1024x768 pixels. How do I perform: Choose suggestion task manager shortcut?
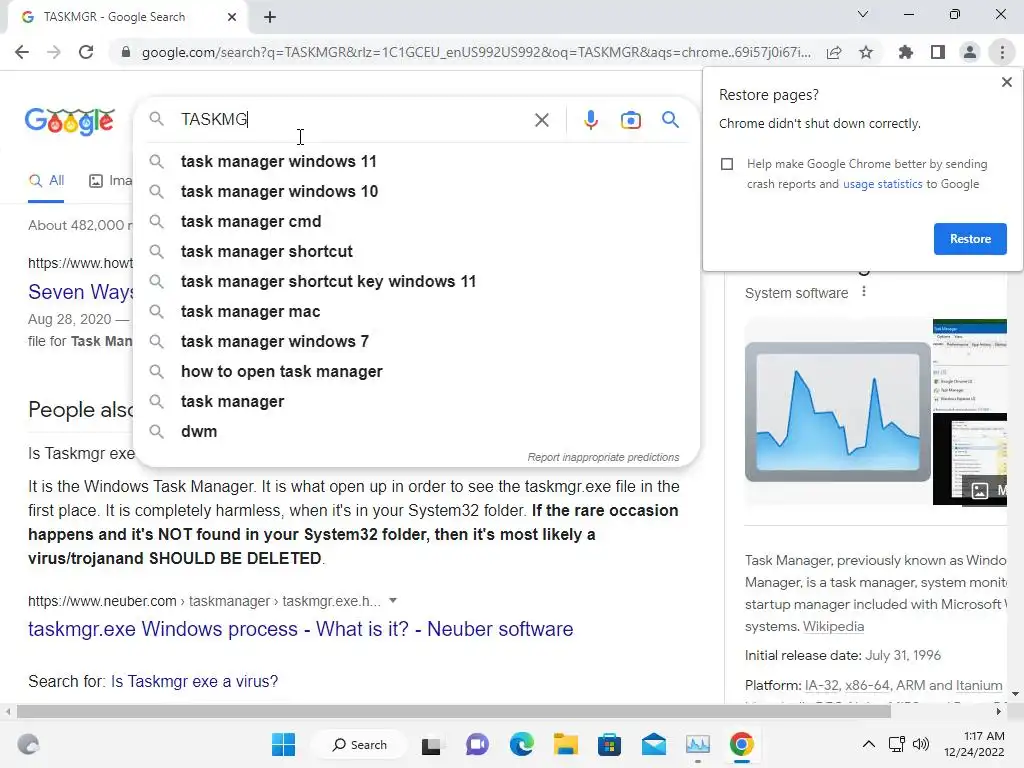[x=416, y=251]
